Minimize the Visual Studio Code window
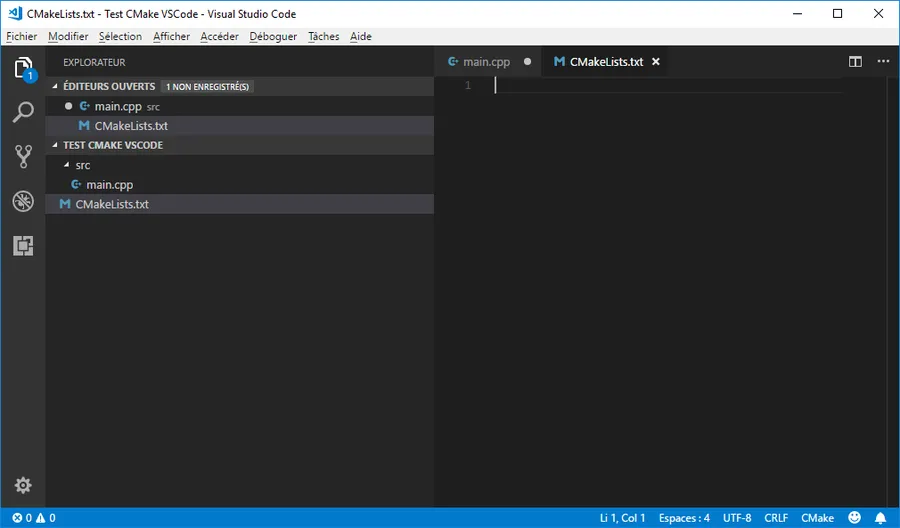Viewport: 900px width, 528px height. pyautogui.click(x=797, y=13)
